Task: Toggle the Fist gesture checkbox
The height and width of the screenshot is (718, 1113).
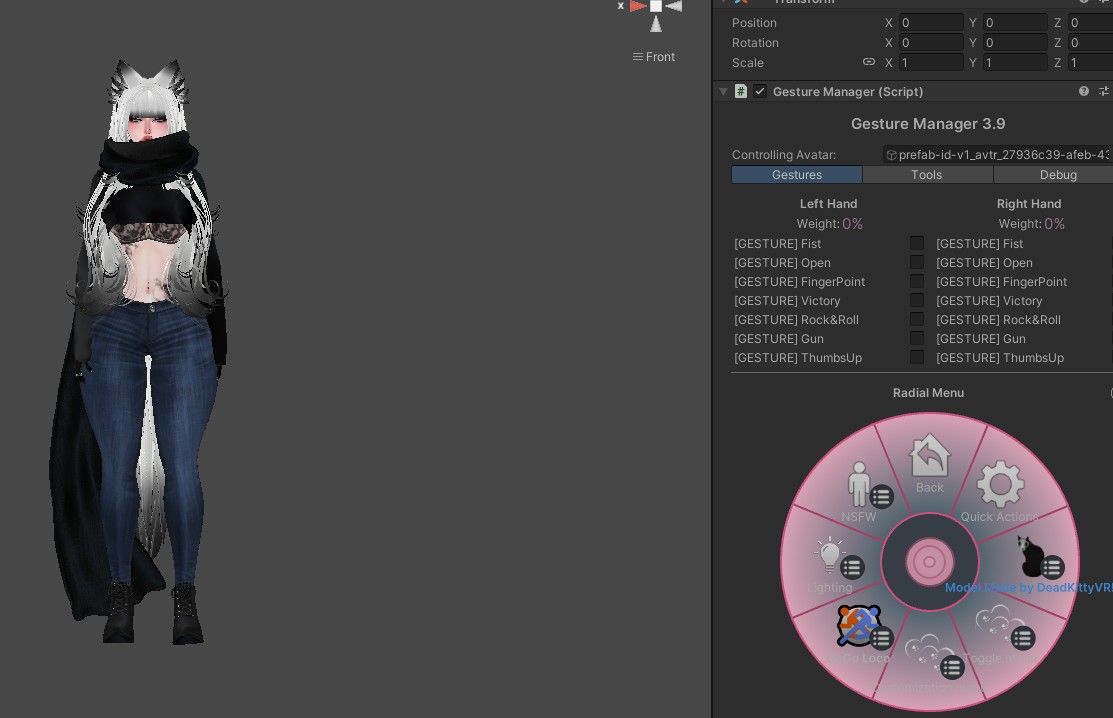Action: click(x=917, y=243)
